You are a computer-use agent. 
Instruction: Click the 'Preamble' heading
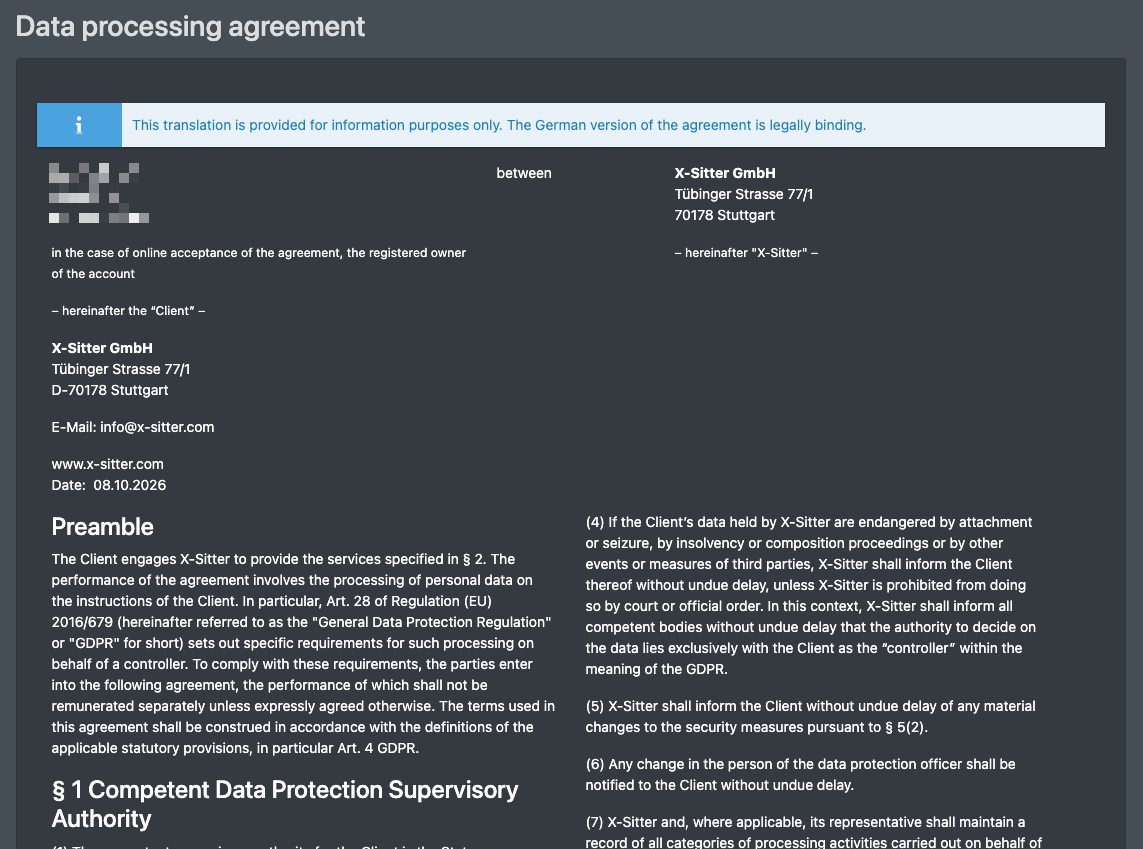pos(103,527)
